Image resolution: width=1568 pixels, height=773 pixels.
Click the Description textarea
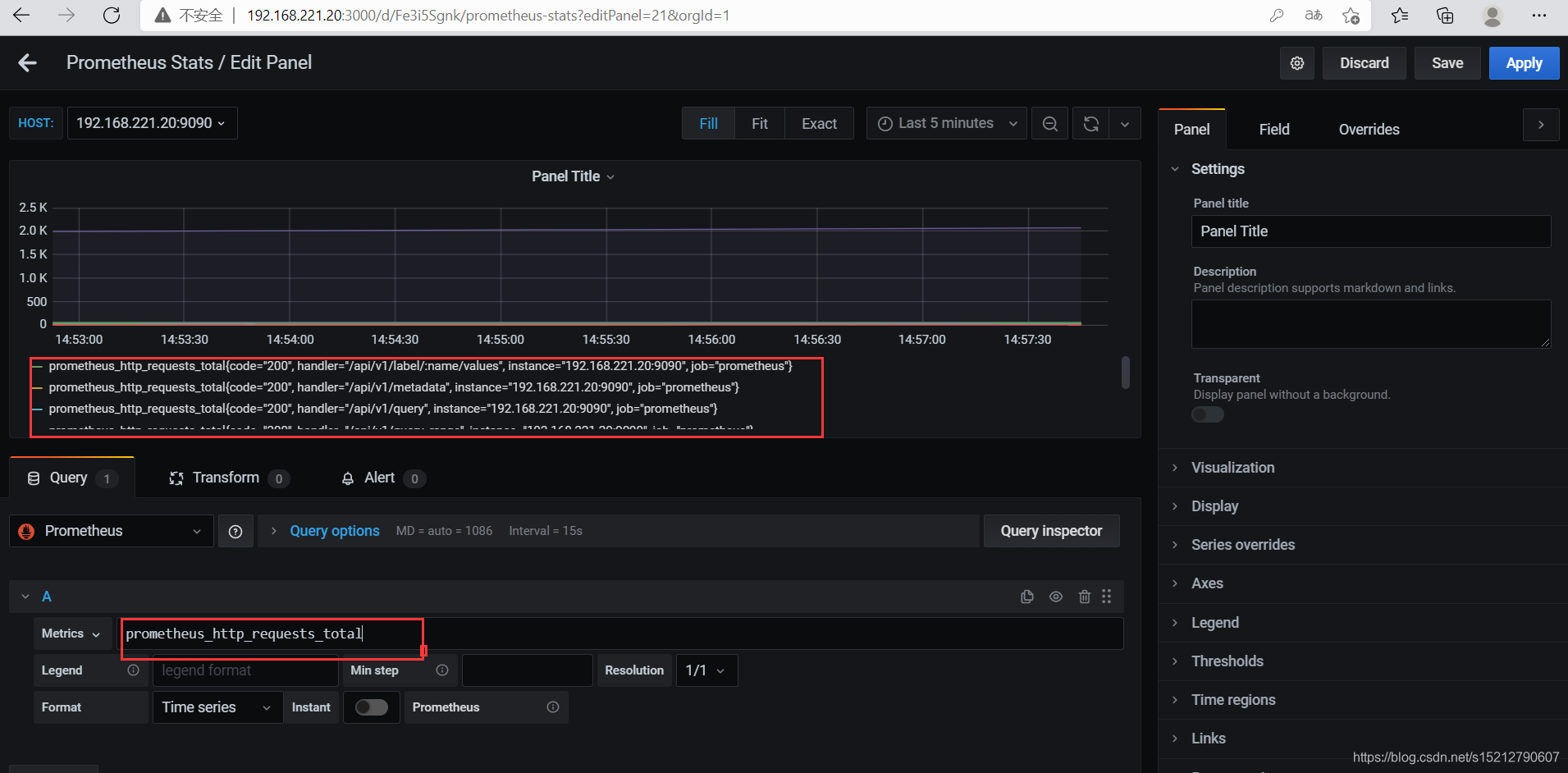[x=1371, y=324]
